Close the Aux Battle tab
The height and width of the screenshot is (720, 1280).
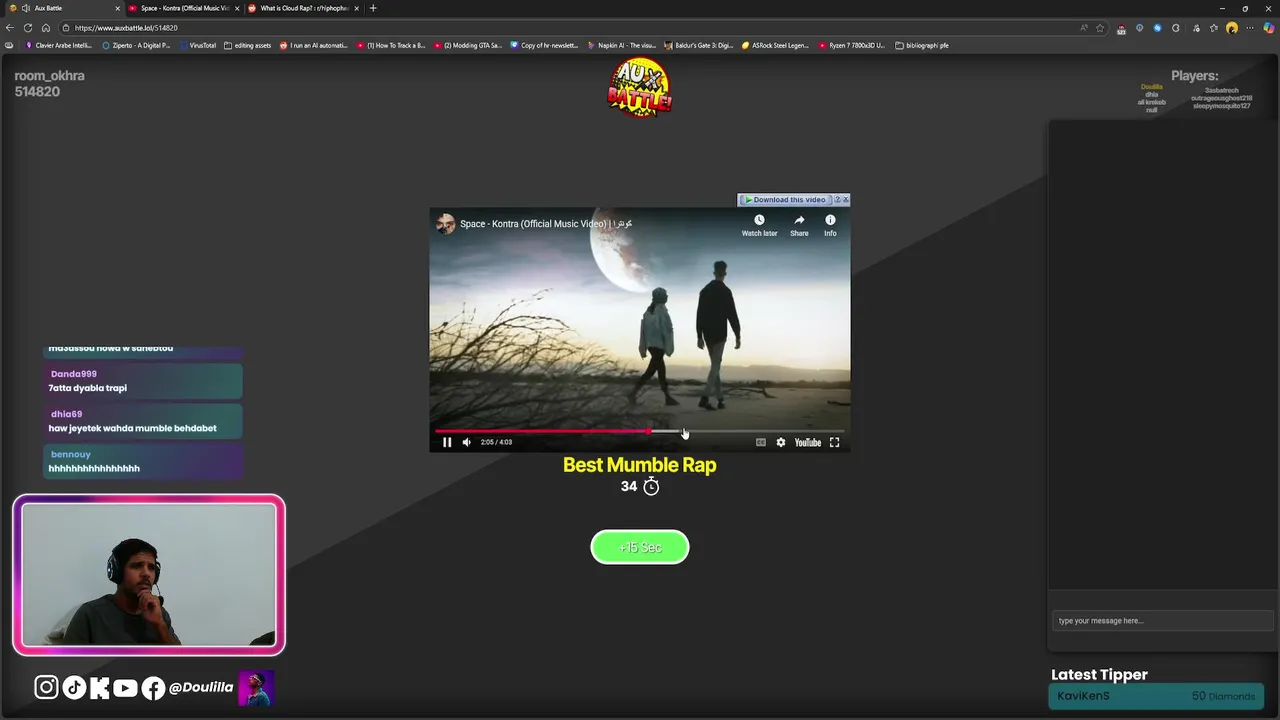(x=117, y=8)
